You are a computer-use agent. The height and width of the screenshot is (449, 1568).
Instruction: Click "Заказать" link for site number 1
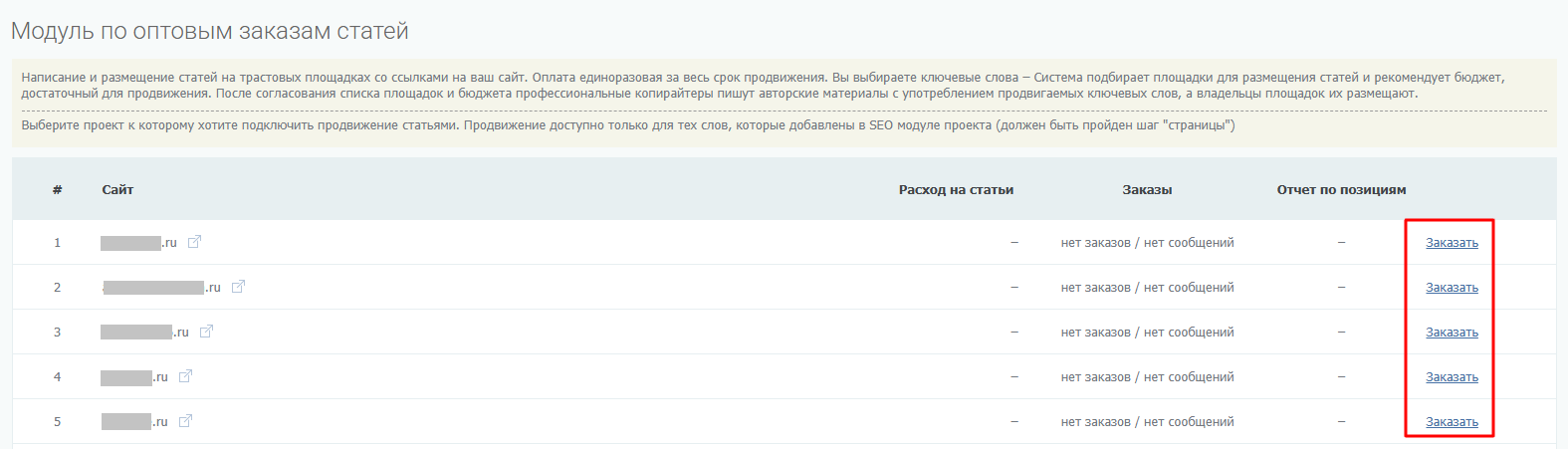pyautogui.click(x=1452, y=243)
